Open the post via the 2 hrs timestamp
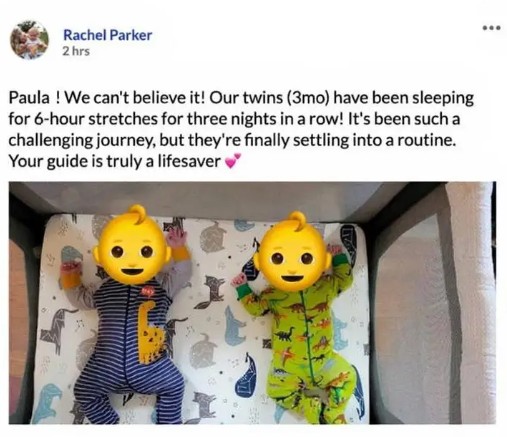Image resolution: width=507 pixels, height=437 pixels. pos(76,51)
